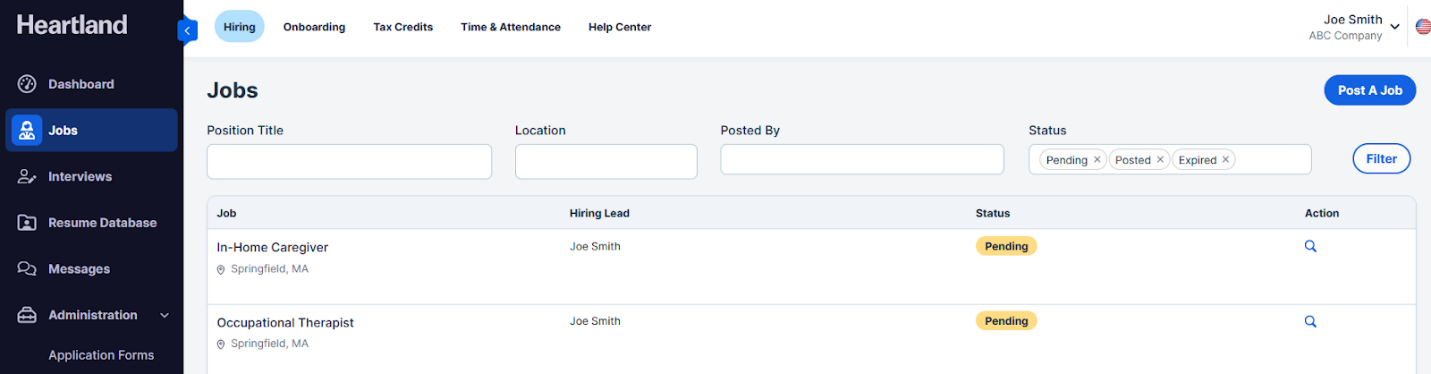Click the Interviews person icon in sidebar
Image resolution: width=1431 pixels, height=374 pixels.
point(27,177)
